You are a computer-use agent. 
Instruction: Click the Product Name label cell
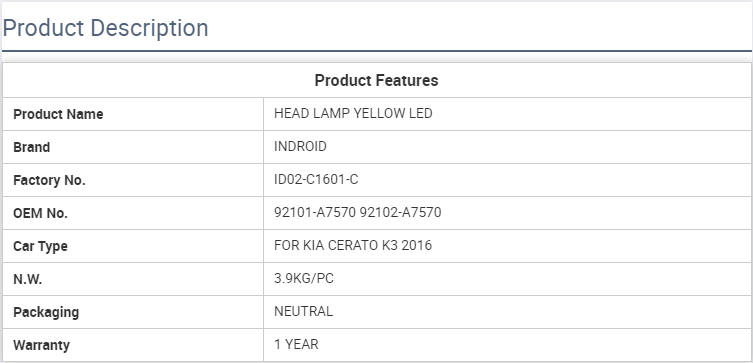133,114
